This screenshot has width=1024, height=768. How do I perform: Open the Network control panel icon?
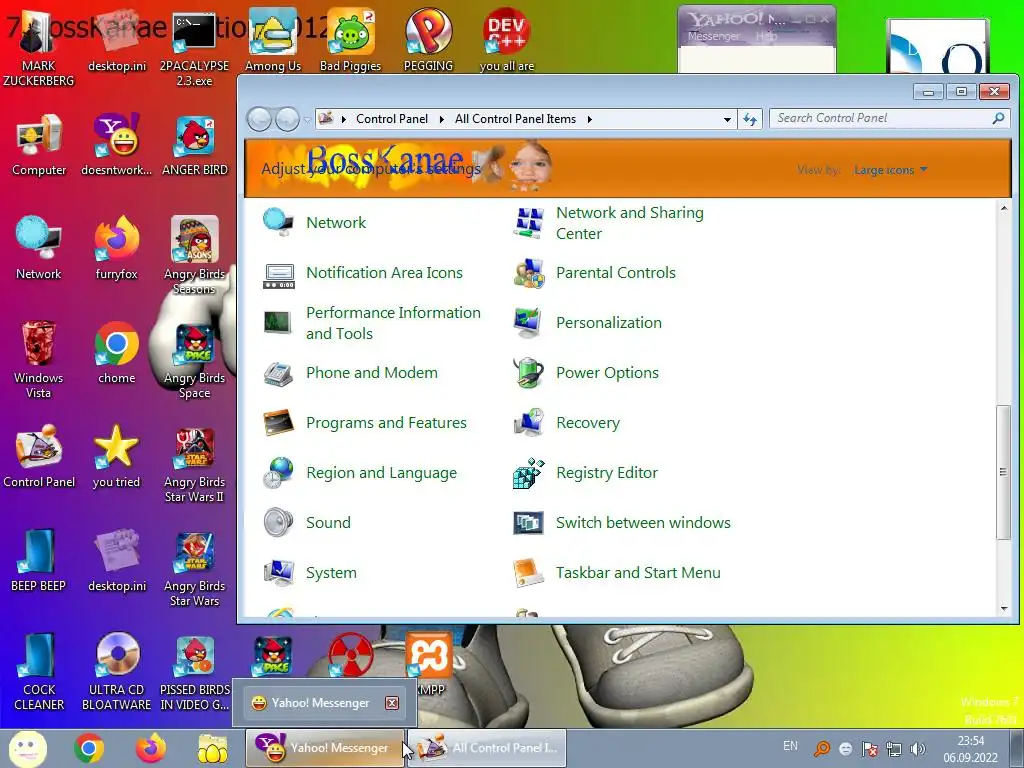click(279, 223)
